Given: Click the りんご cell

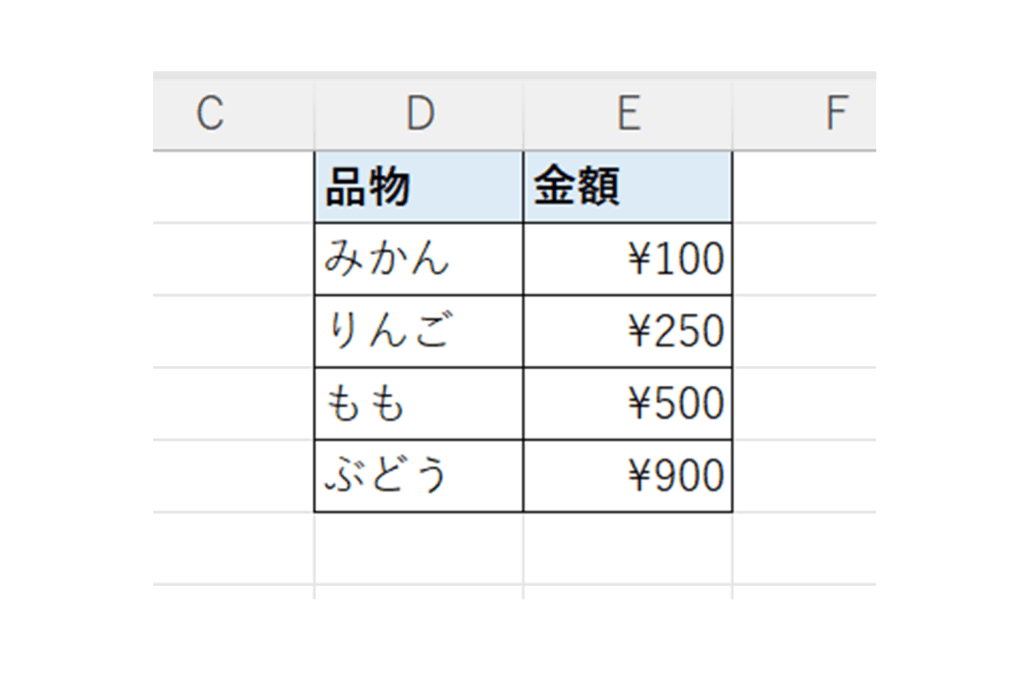Looking at the screenshot, I should 418,331.
